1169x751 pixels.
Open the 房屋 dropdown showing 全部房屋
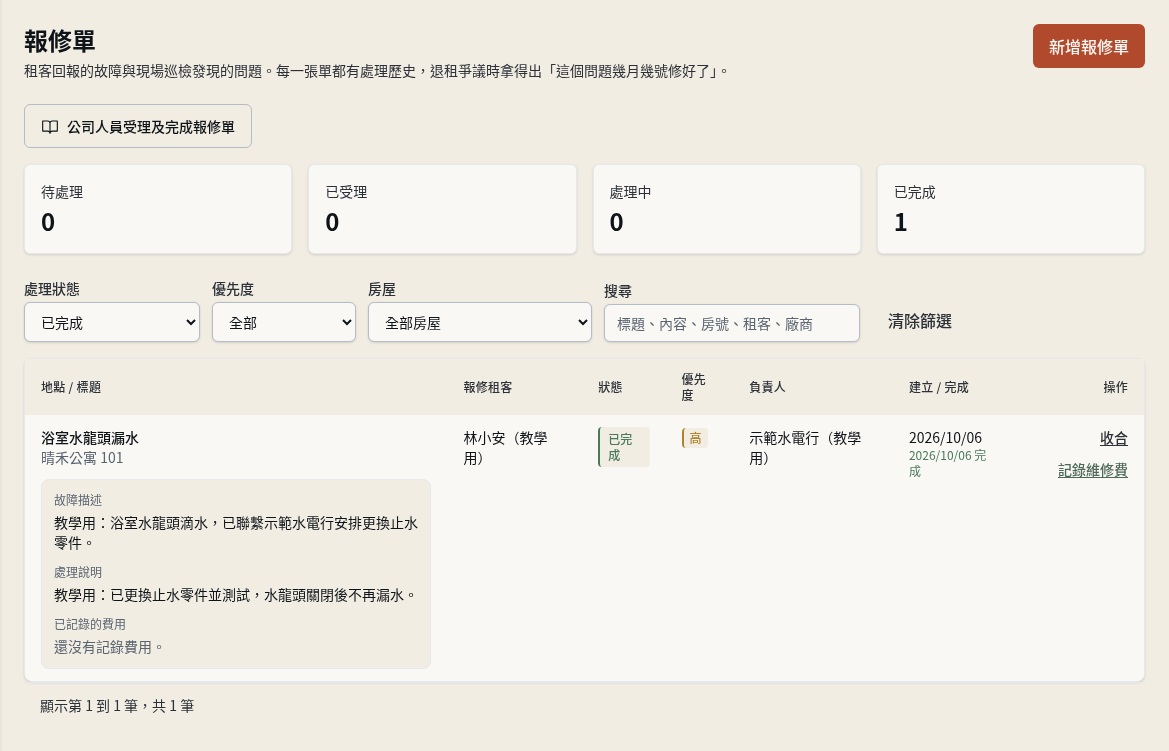click(479, 322)
